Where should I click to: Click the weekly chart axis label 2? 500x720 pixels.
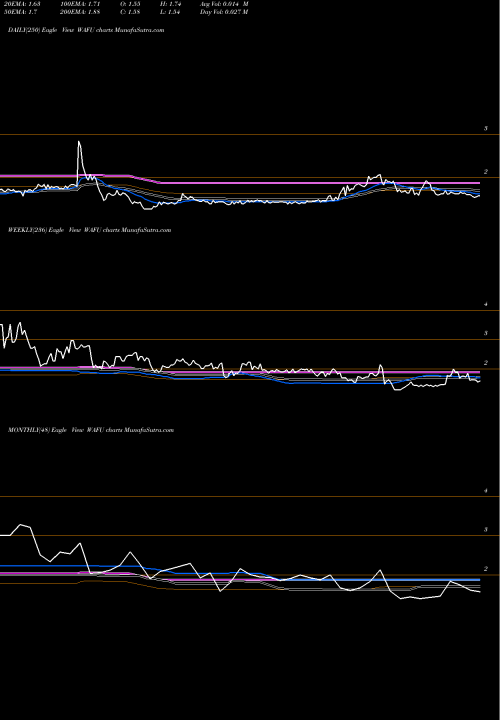[x=486, y=363]
